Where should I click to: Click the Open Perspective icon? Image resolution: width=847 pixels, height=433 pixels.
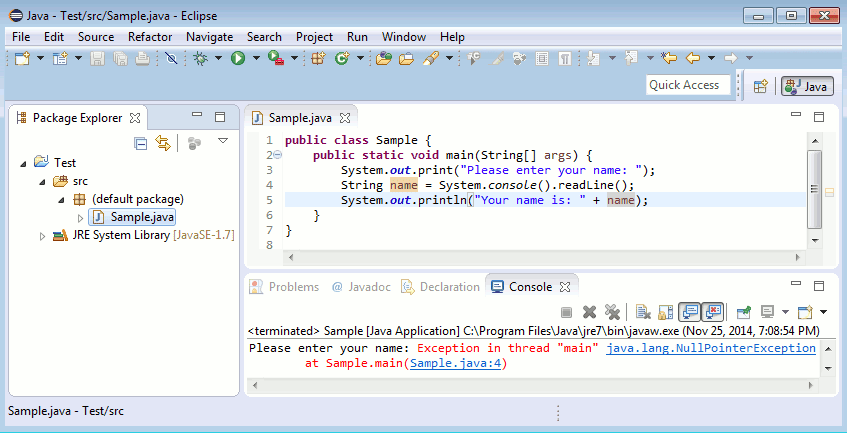click(761, 86)
